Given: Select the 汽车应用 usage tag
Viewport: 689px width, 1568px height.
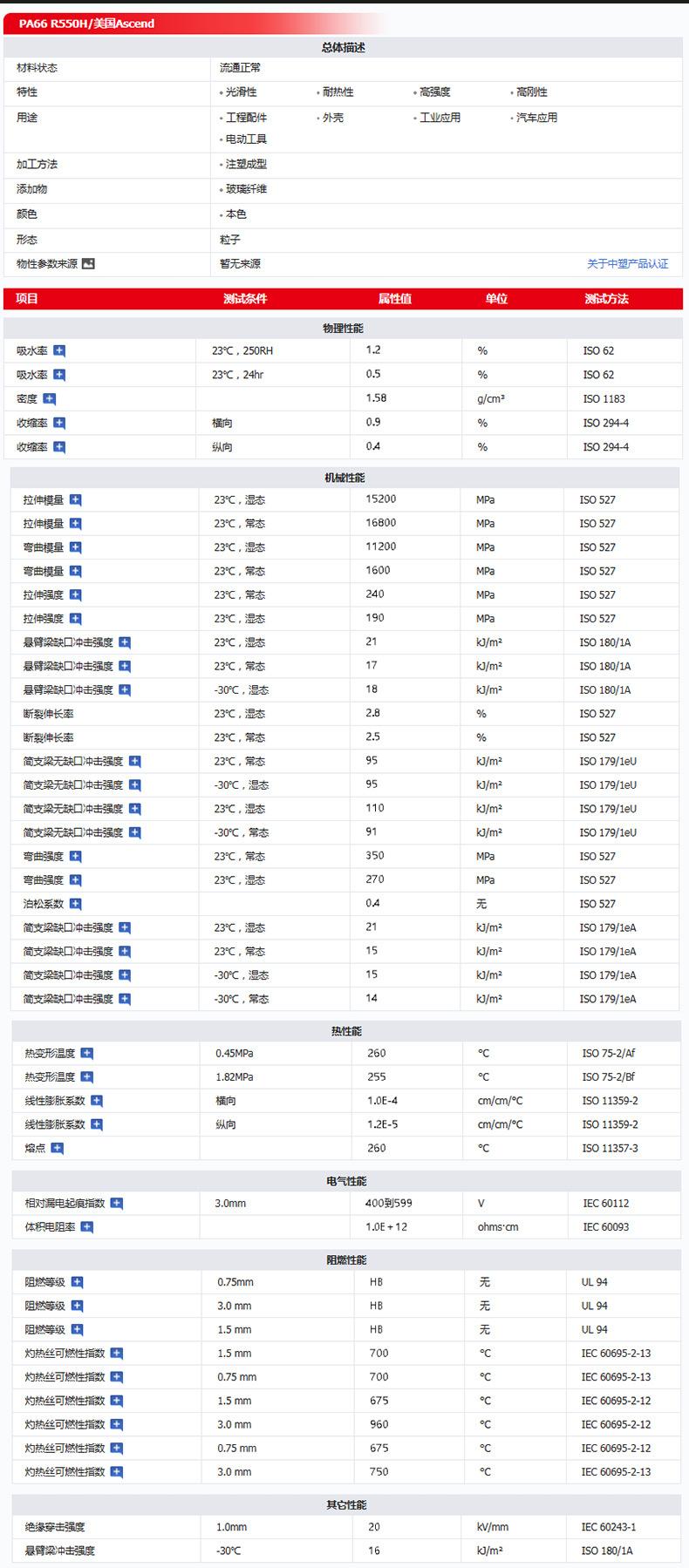Looking at the screenshot, I should click(536, 118).
